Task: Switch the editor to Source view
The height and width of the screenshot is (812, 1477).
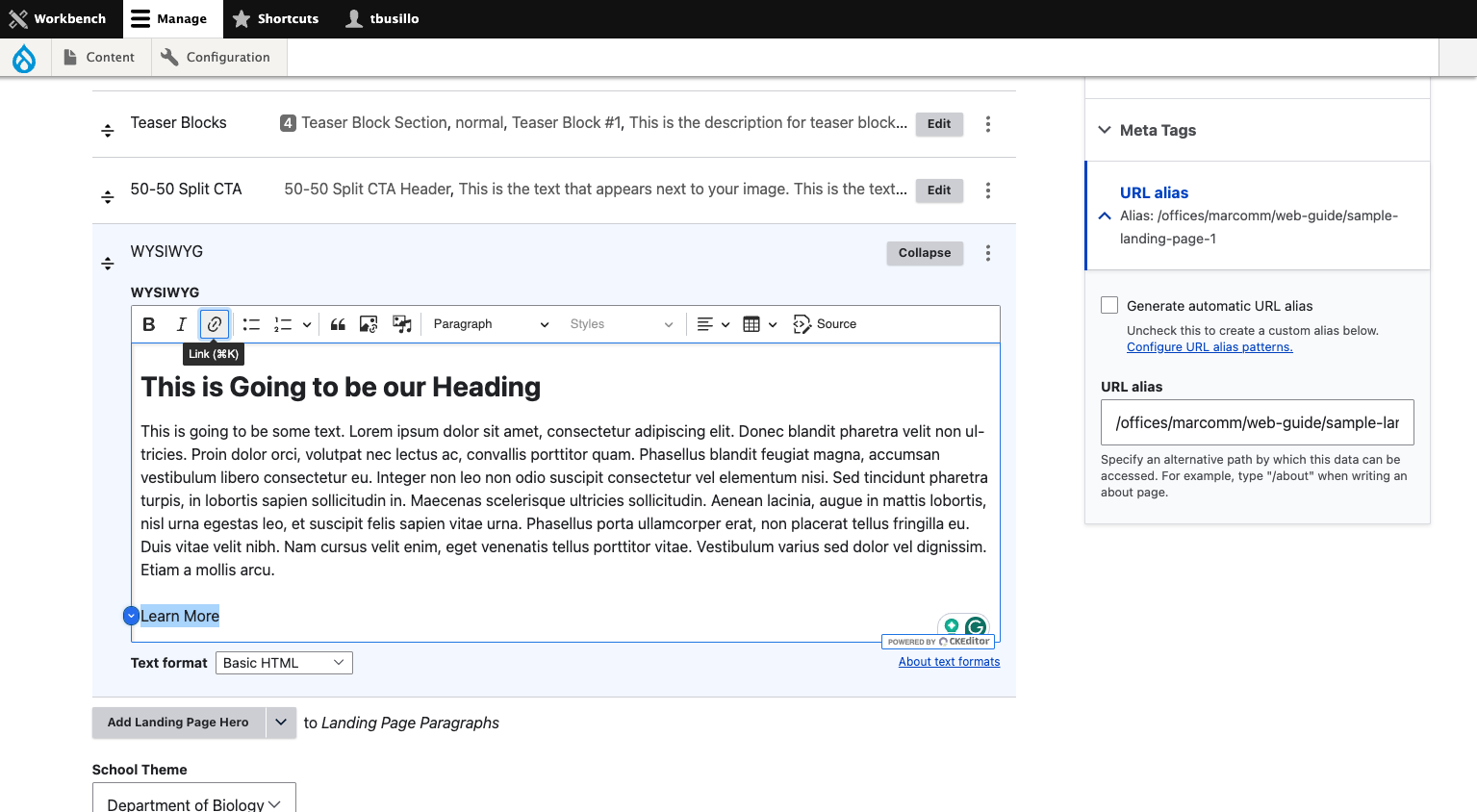Action: pyautogui.click(x=825, y=324)
